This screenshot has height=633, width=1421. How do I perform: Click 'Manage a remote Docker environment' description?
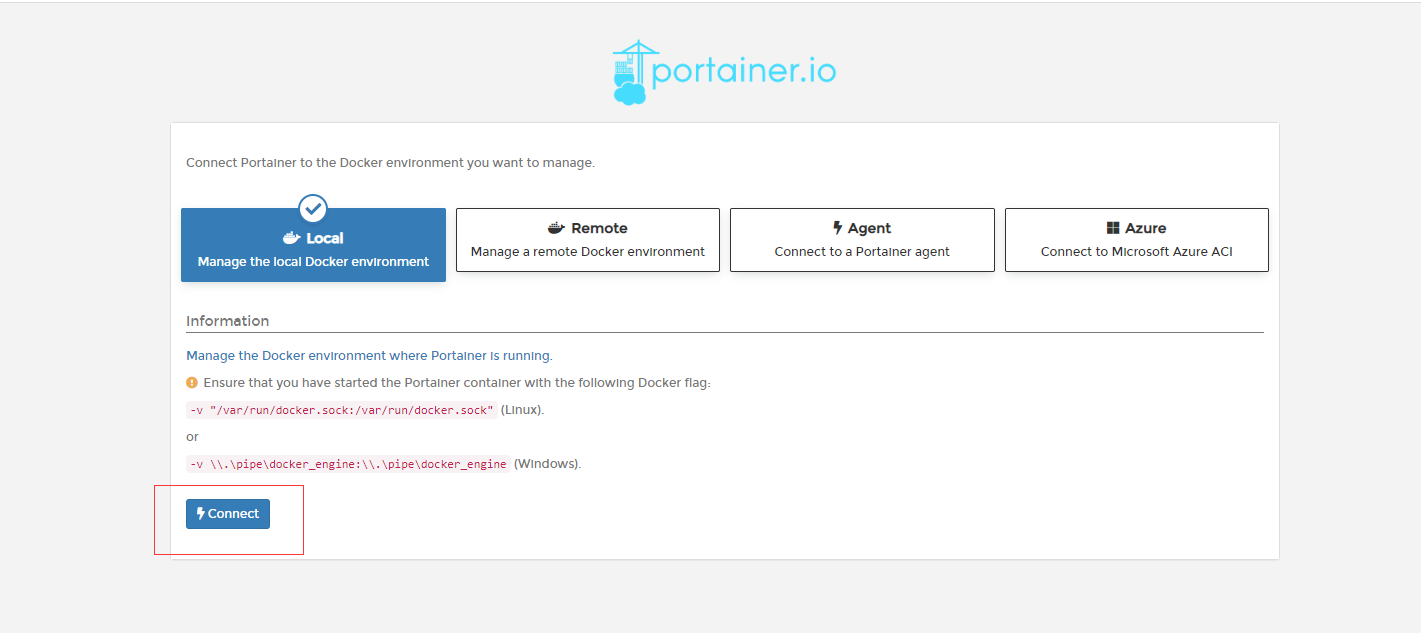588,252
